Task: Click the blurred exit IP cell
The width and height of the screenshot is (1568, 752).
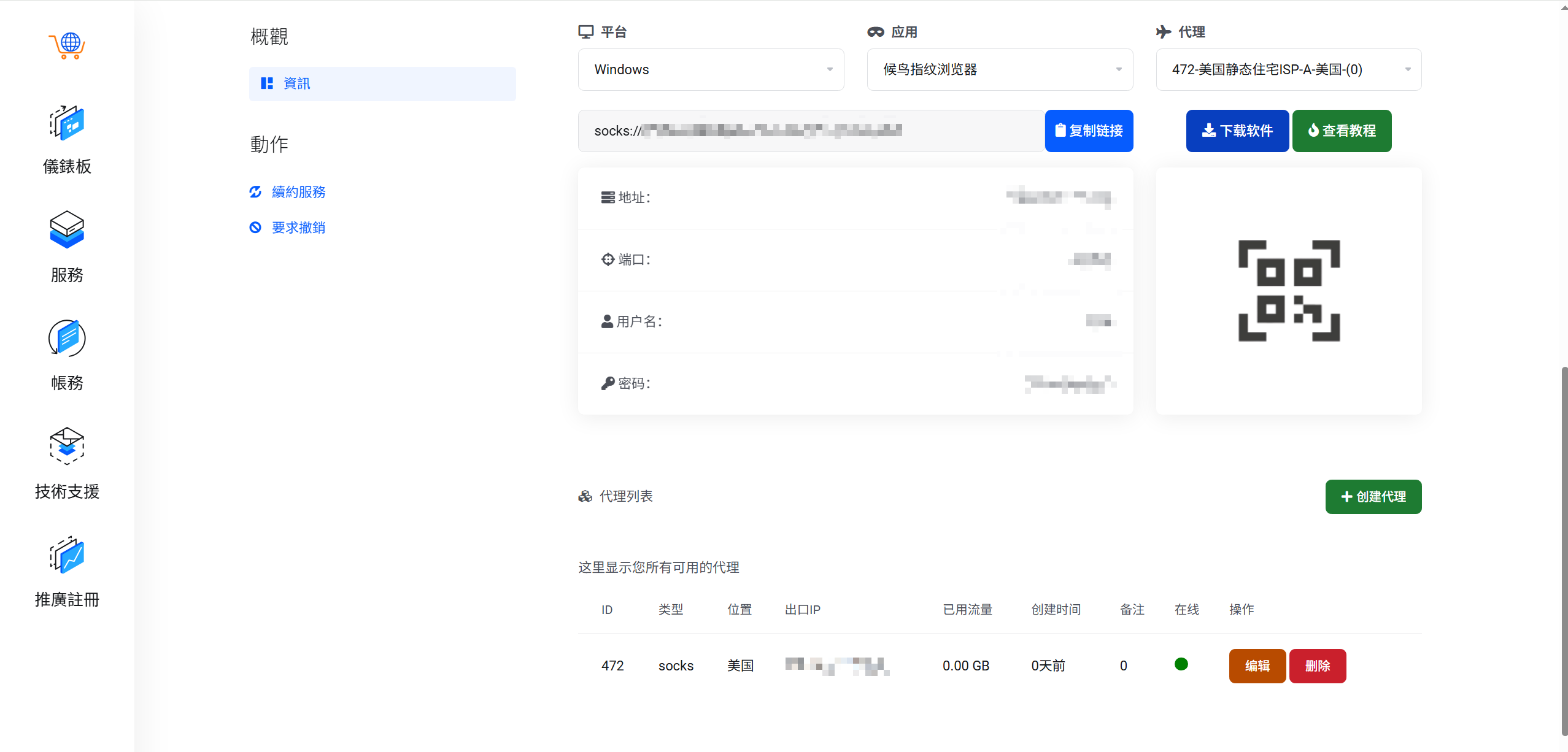Action: [x=837, y=666]
